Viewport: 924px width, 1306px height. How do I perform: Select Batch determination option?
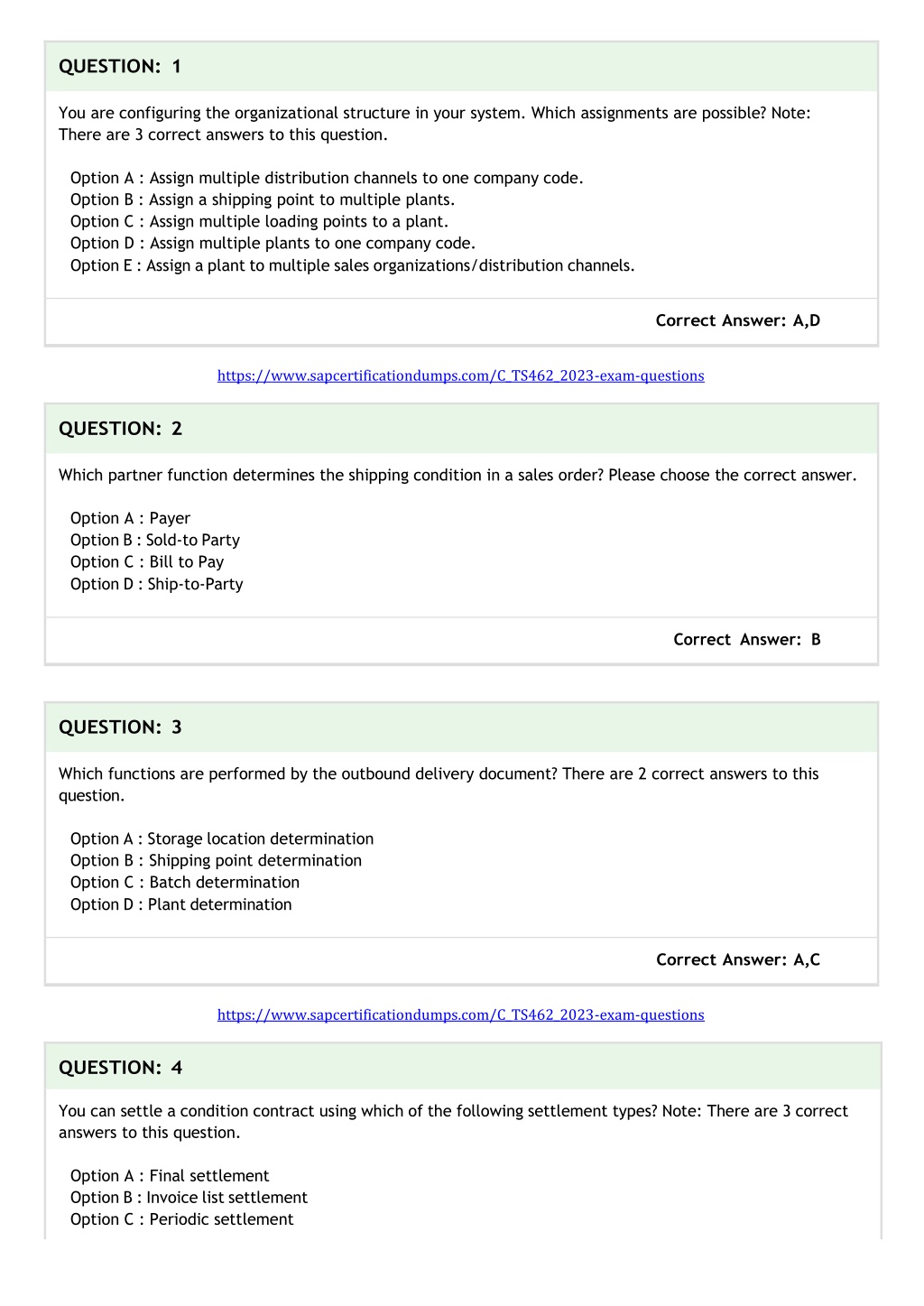coord(185,882)
